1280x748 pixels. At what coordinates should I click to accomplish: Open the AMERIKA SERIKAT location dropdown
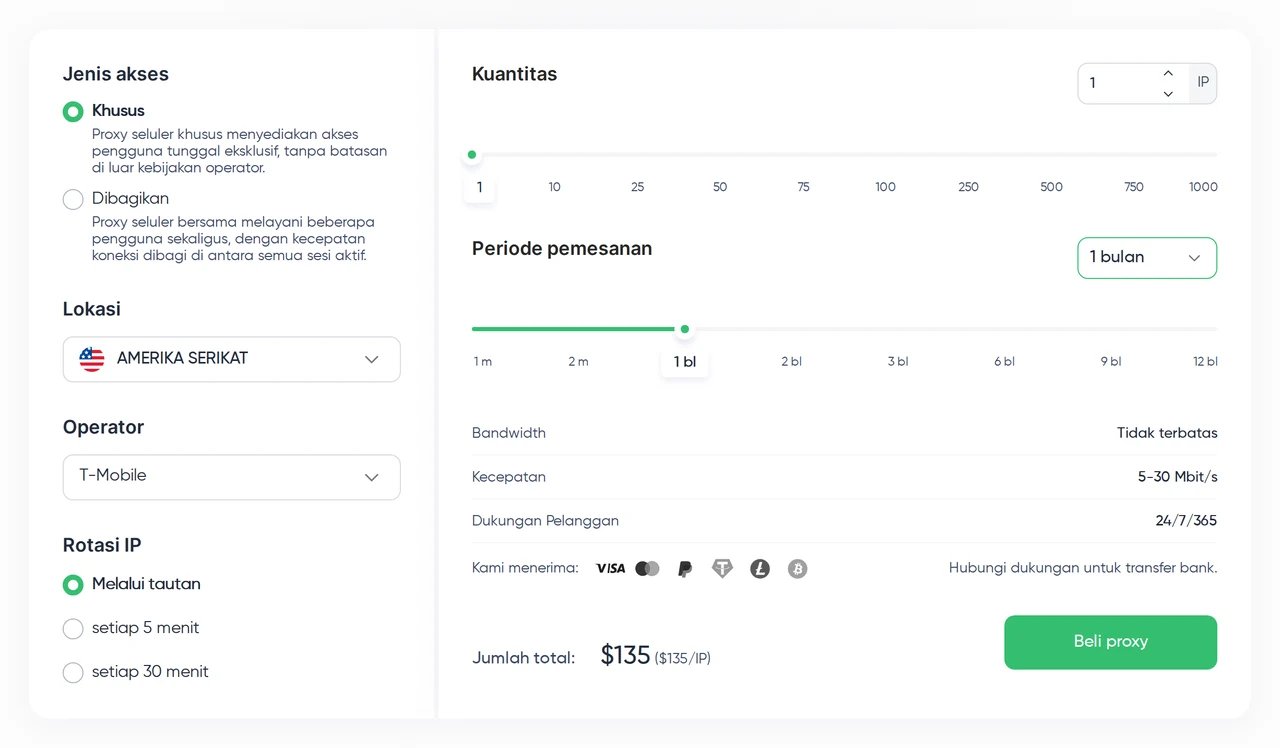(x=232, y=359)
